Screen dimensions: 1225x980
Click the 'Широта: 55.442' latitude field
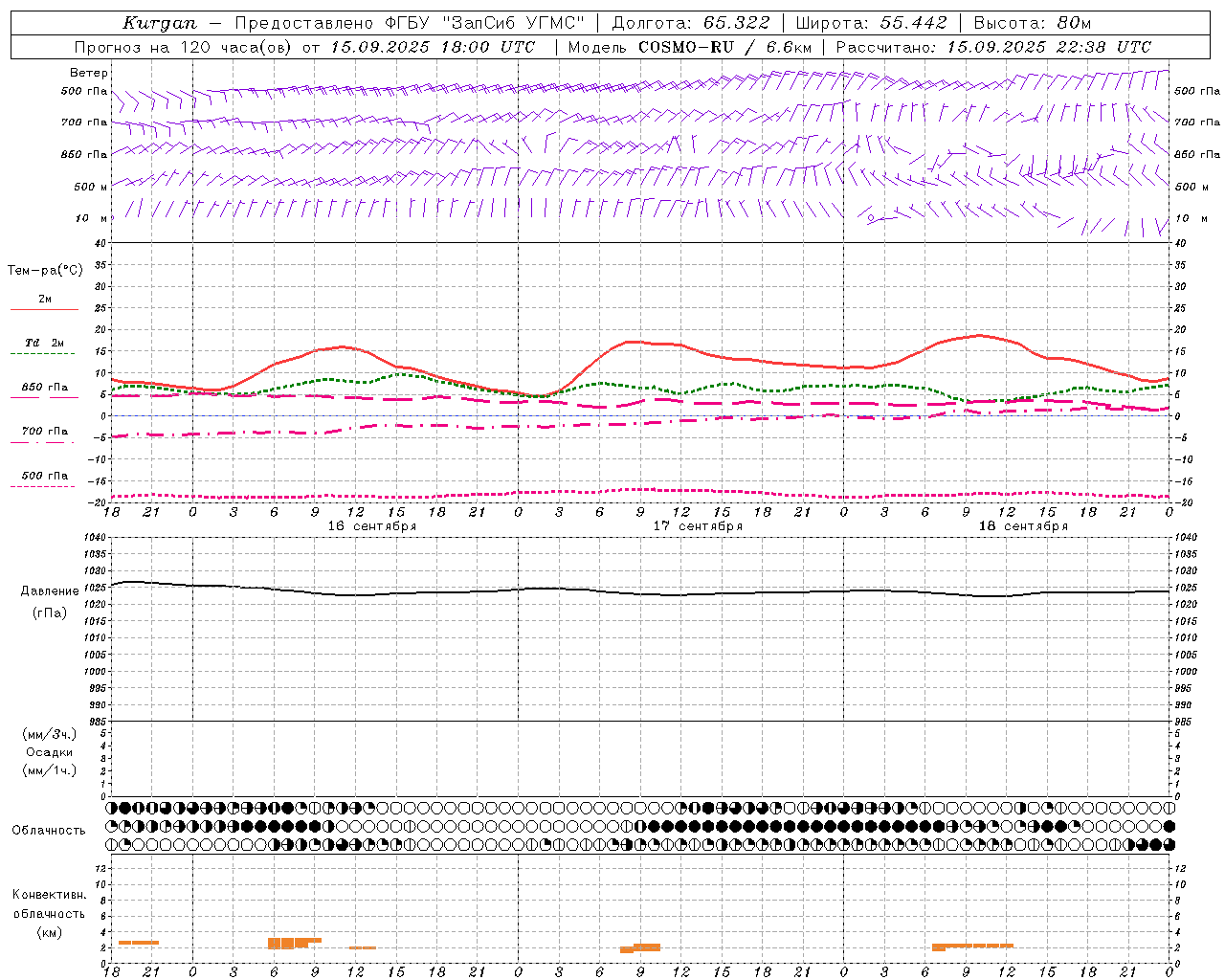[871, 23]
